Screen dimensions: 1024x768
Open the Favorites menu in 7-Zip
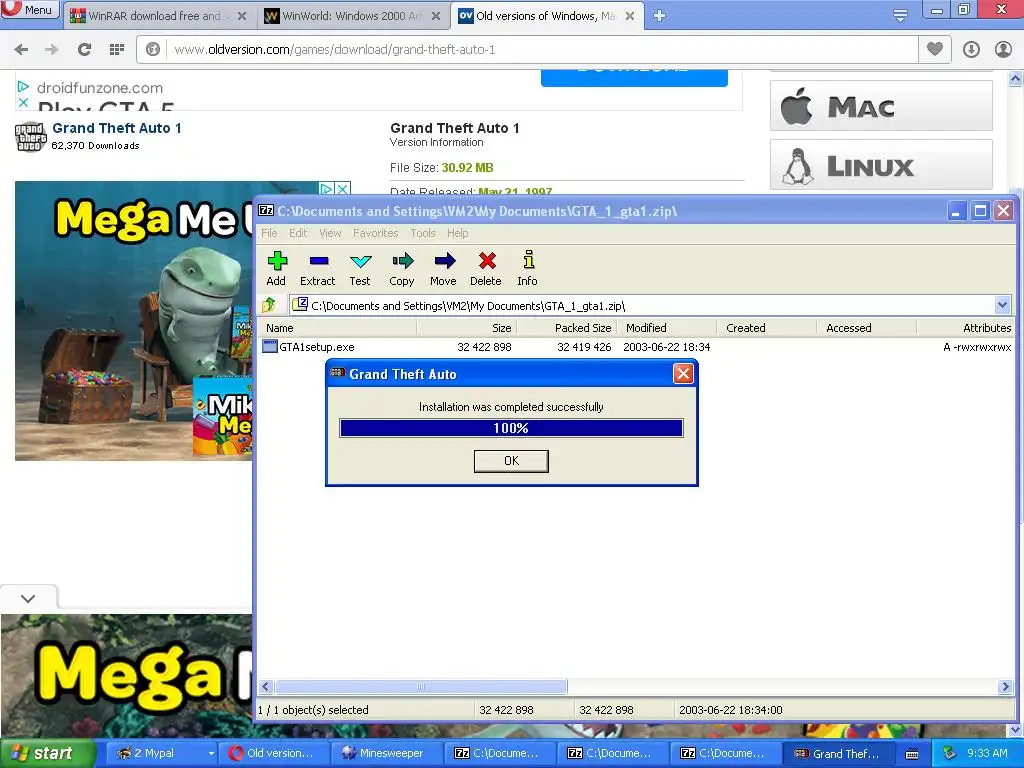pos(376,233)
